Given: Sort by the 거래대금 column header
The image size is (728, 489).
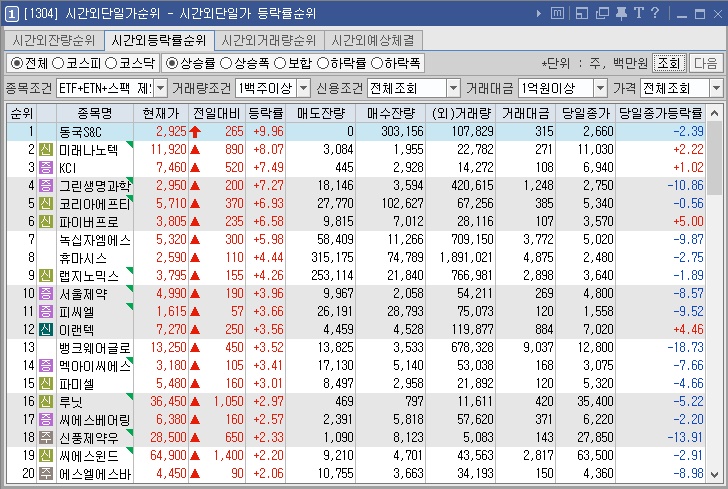Looking at the screenshot, I should (526, 113).
